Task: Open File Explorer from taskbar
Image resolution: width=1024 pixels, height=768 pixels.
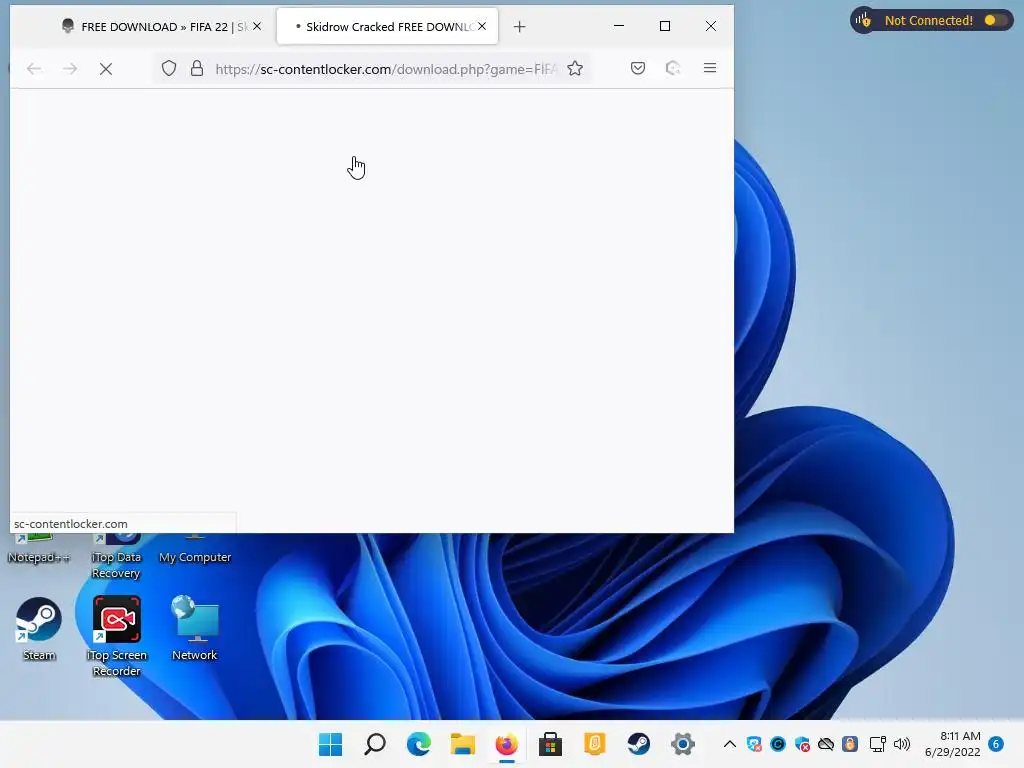Action: (x=462, y=744)
